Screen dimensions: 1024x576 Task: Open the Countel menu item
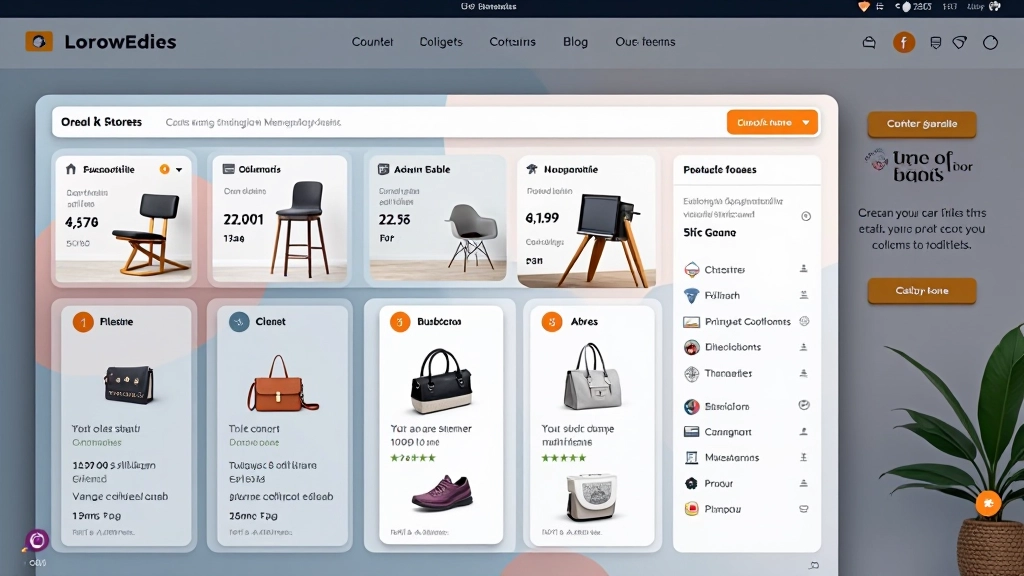372,42
